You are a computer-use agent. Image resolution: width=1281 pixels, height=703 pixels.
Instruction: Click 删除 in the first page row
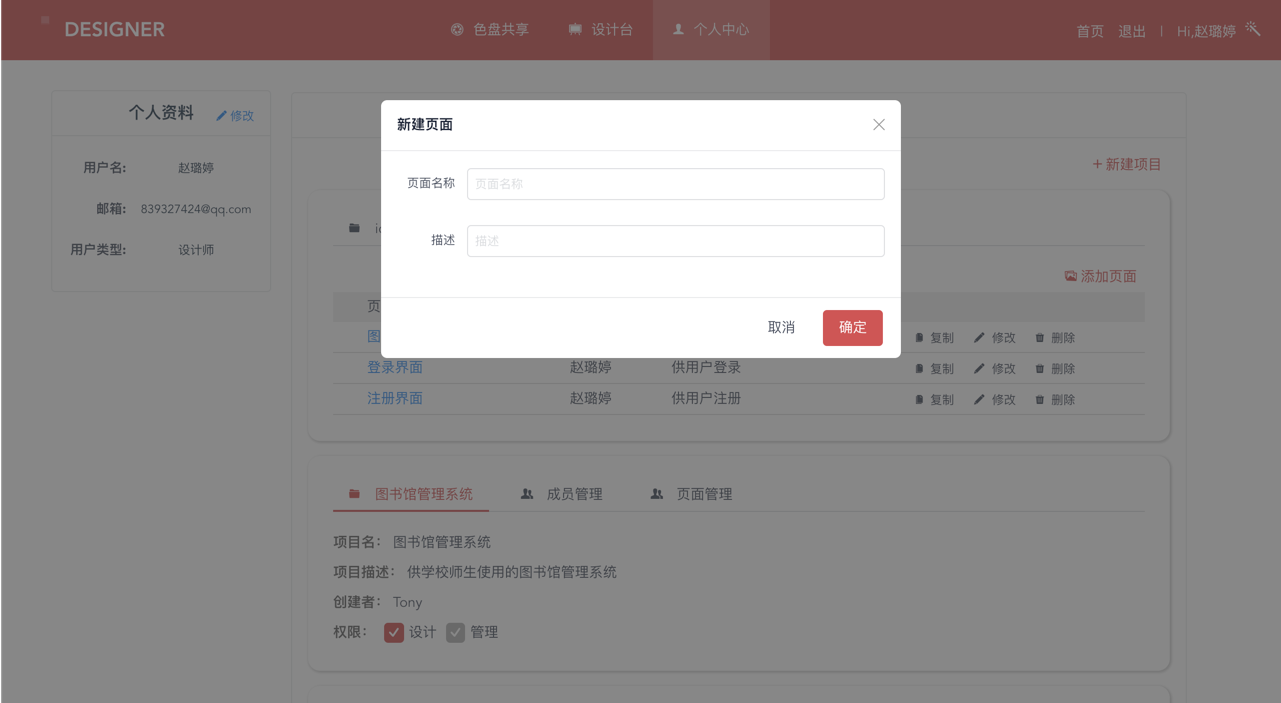coord(1055,338)
